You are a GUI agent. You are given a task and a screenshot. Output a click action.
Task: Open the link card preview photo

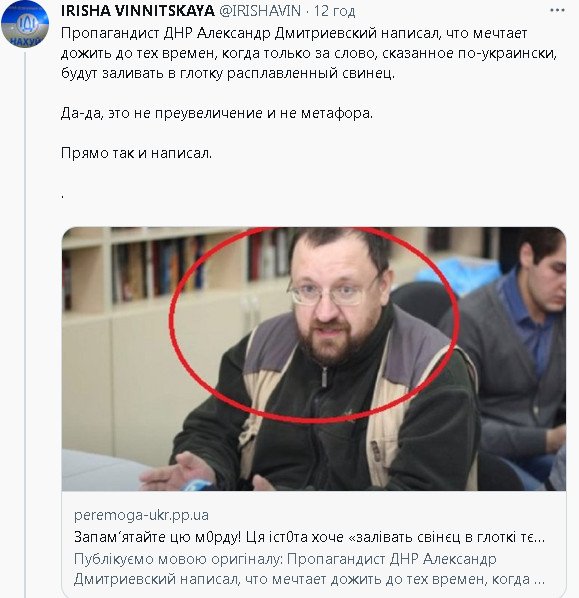coord(314,358)
